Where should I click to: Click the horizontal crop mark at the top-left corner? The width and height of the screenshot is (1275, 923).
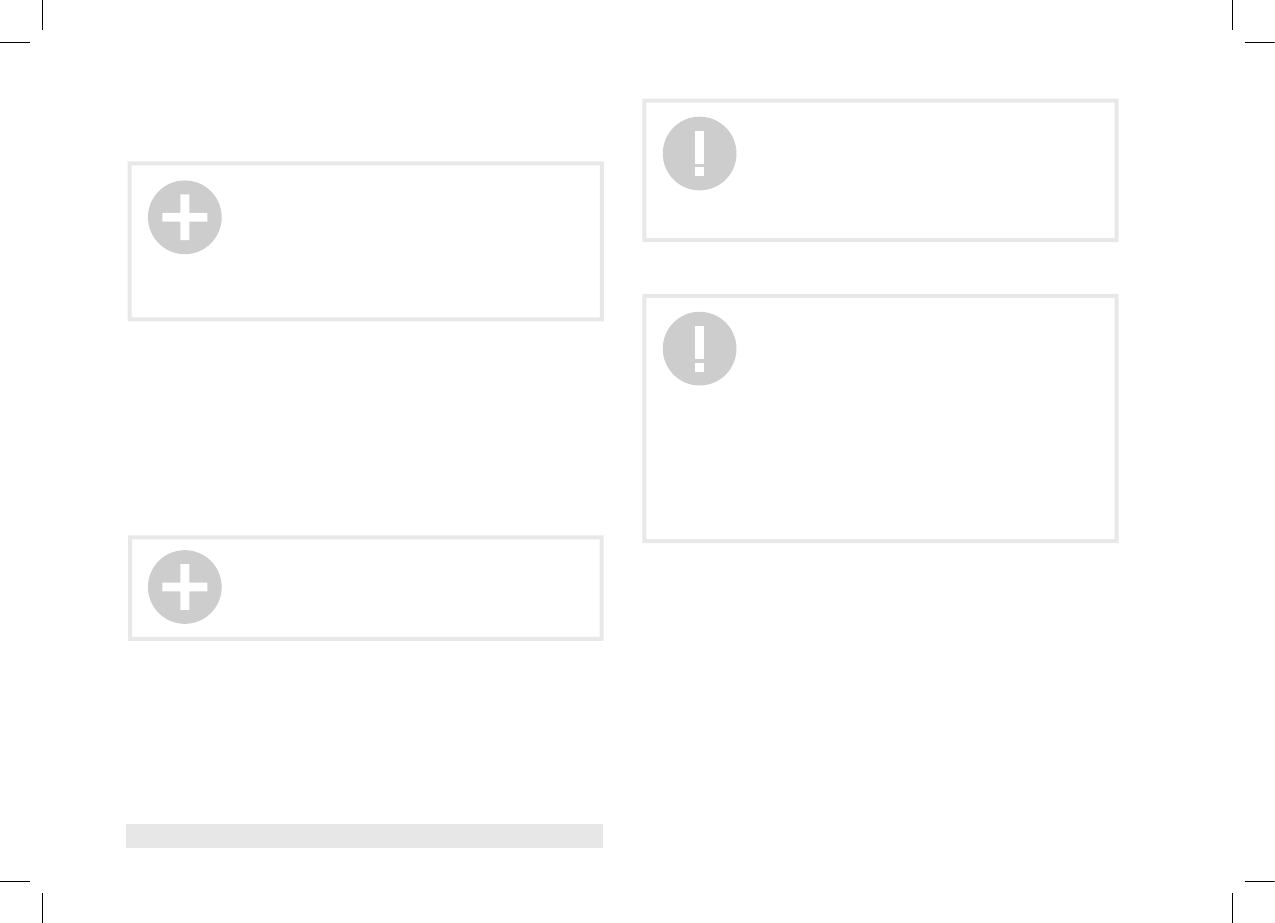pos(15,42)
